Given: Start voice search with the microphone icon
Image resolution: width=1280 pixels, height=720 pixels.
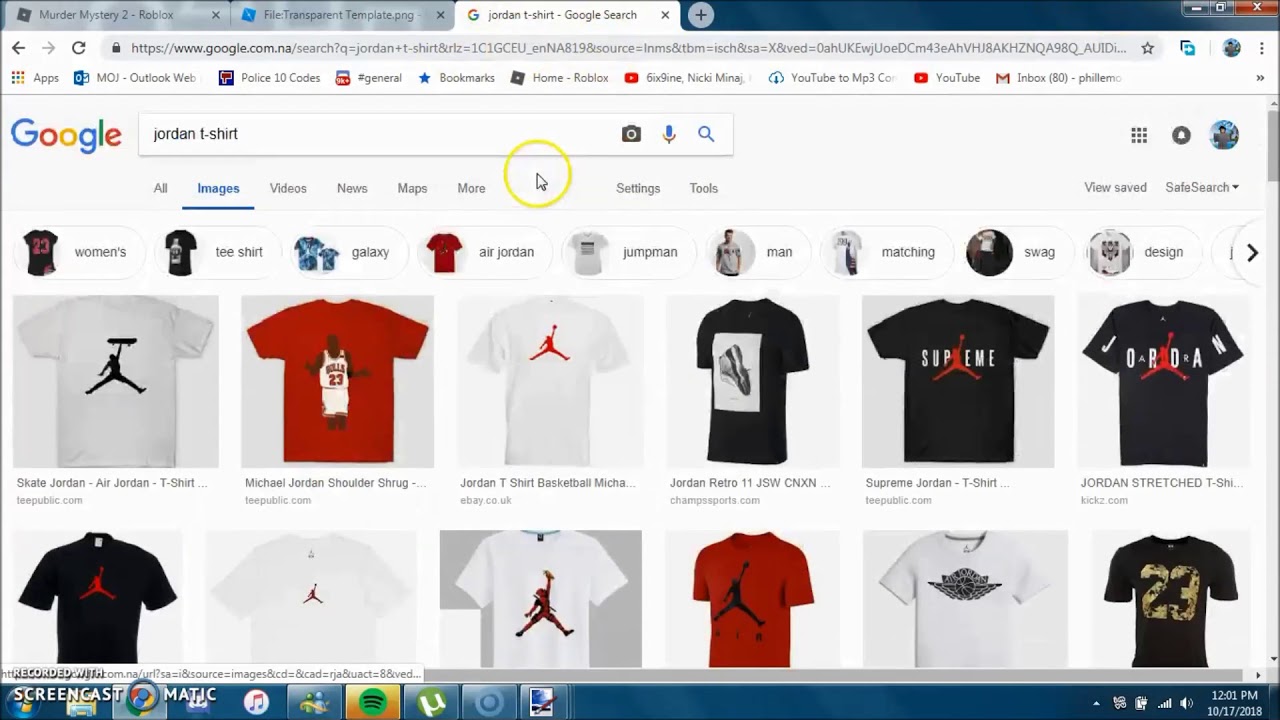Looking at the screenshot, I should tap(669, 134).
